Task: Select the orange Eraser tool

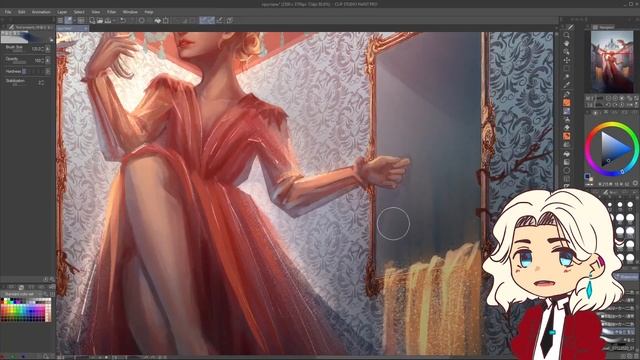Action: pos(567,136)
